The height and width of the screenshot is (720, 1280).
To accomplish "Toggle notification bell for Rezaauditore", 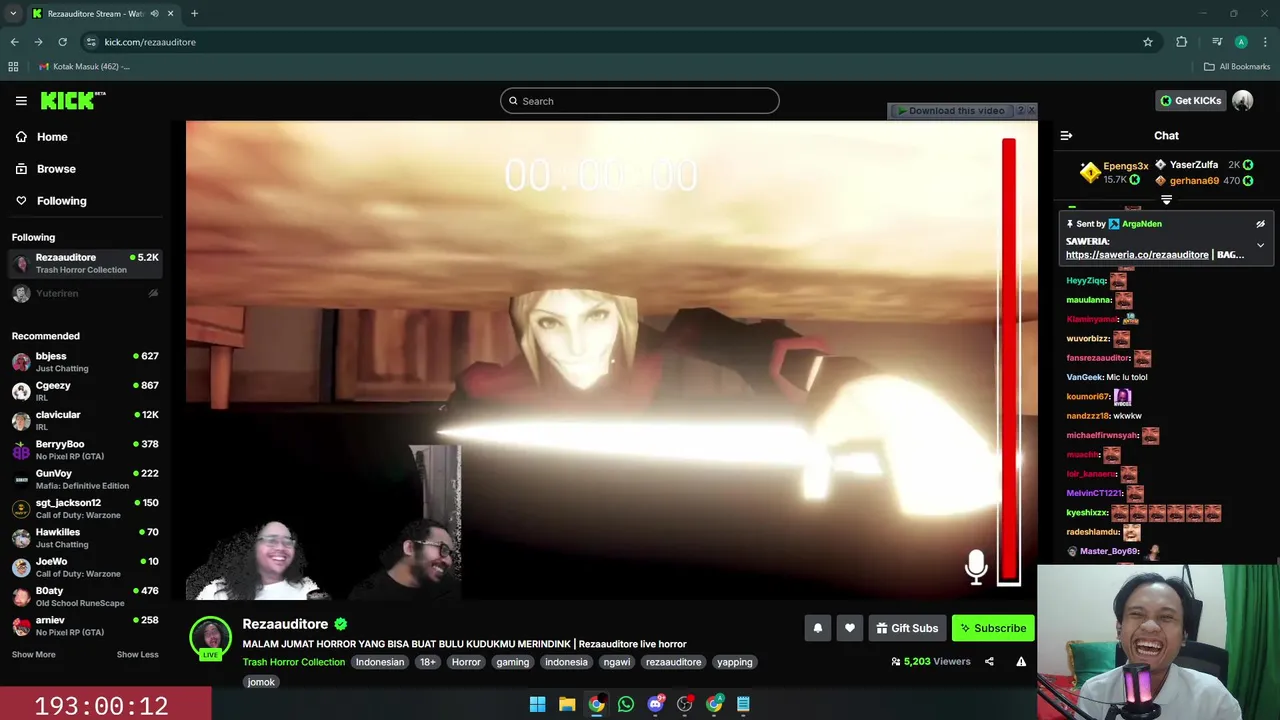I will point(818,628).
